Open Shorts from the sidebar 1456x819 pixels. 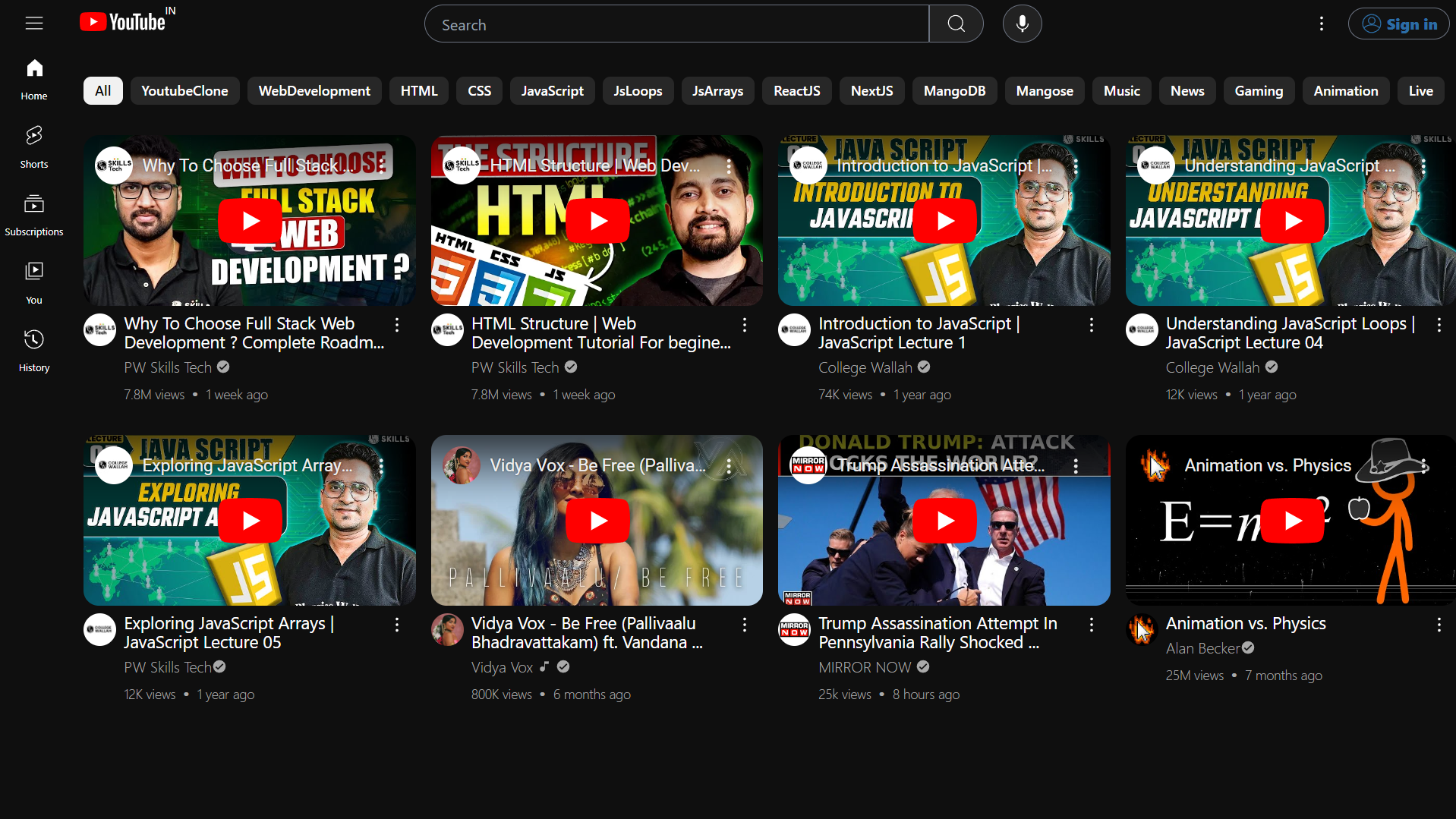[x=34, y=147]
